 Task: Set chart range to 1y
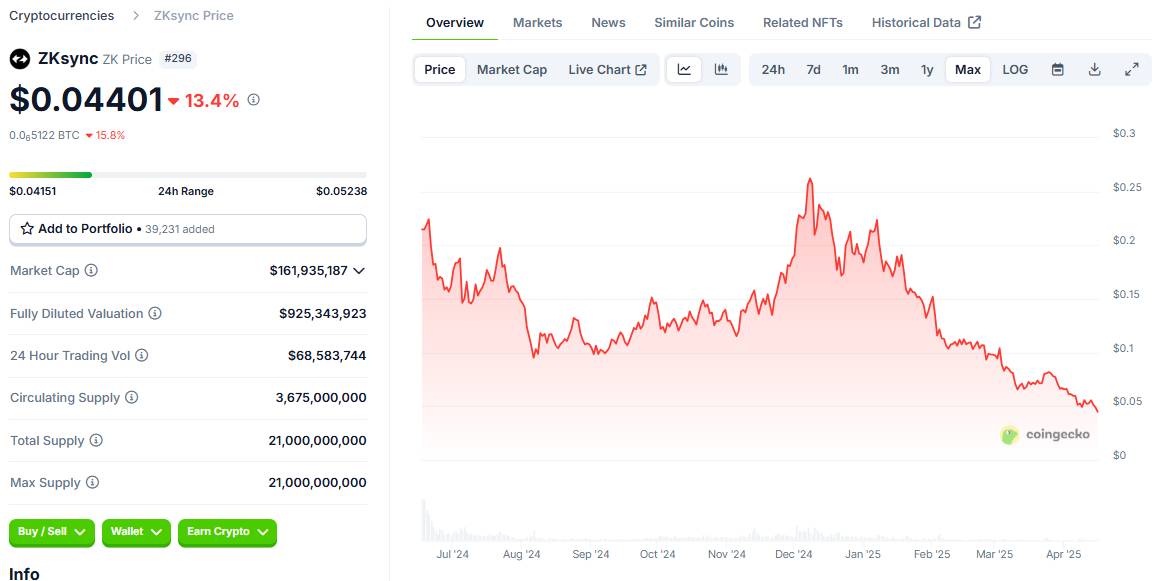[927, 69]
